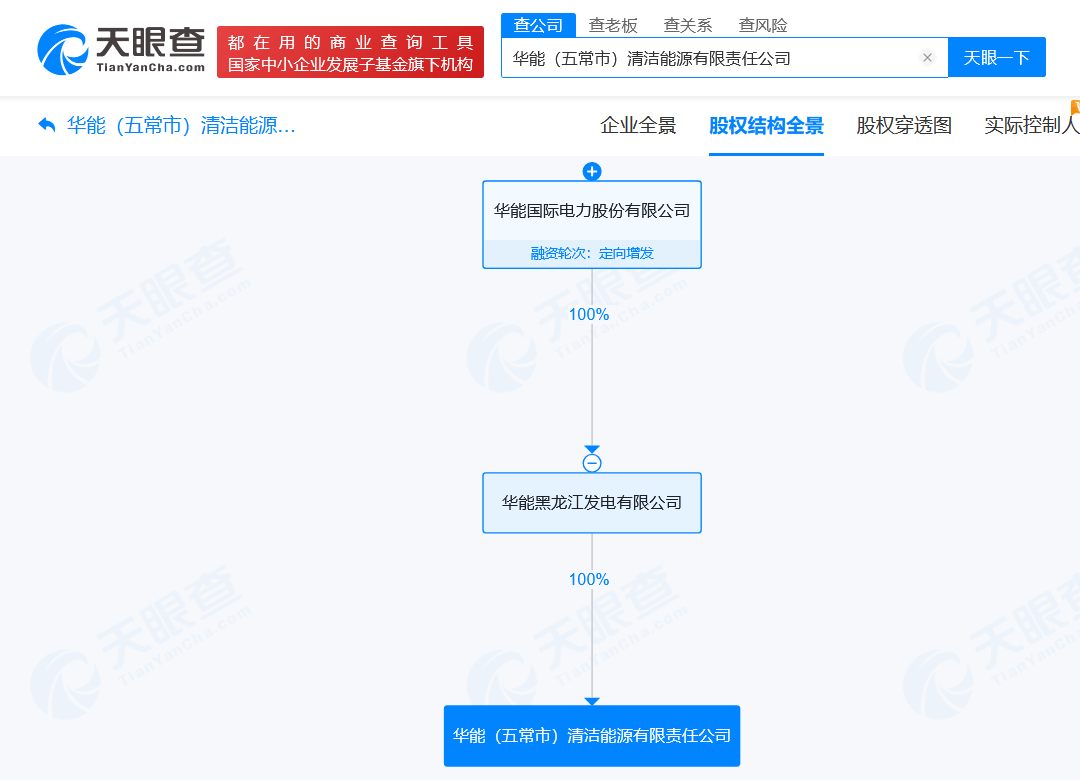Open the 华能国际电力股份有限公司 node
The height and width of the screenshot is (780, 1080).
(x=592, y=211)
